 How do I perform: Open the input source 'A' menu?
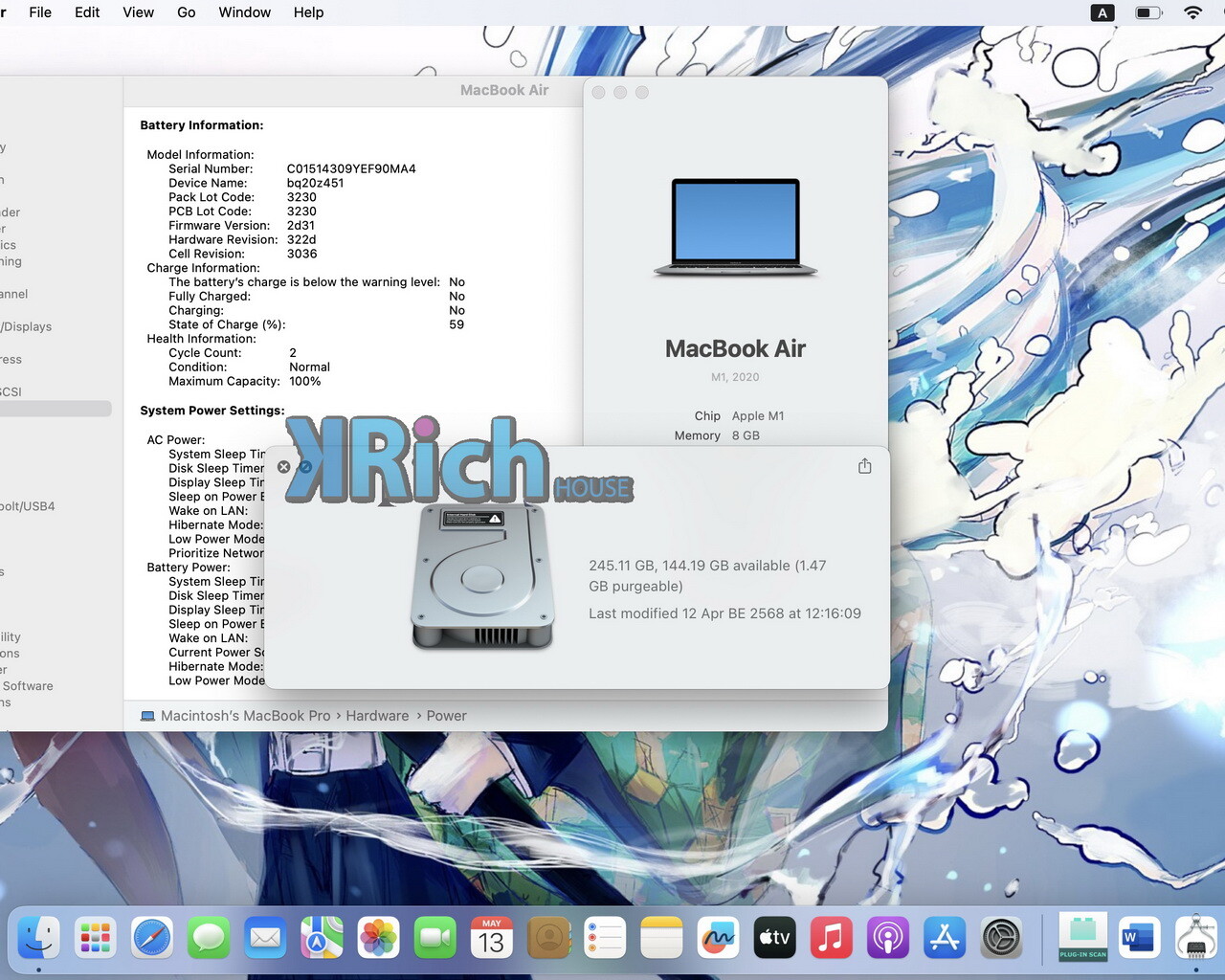[1102, 12]
